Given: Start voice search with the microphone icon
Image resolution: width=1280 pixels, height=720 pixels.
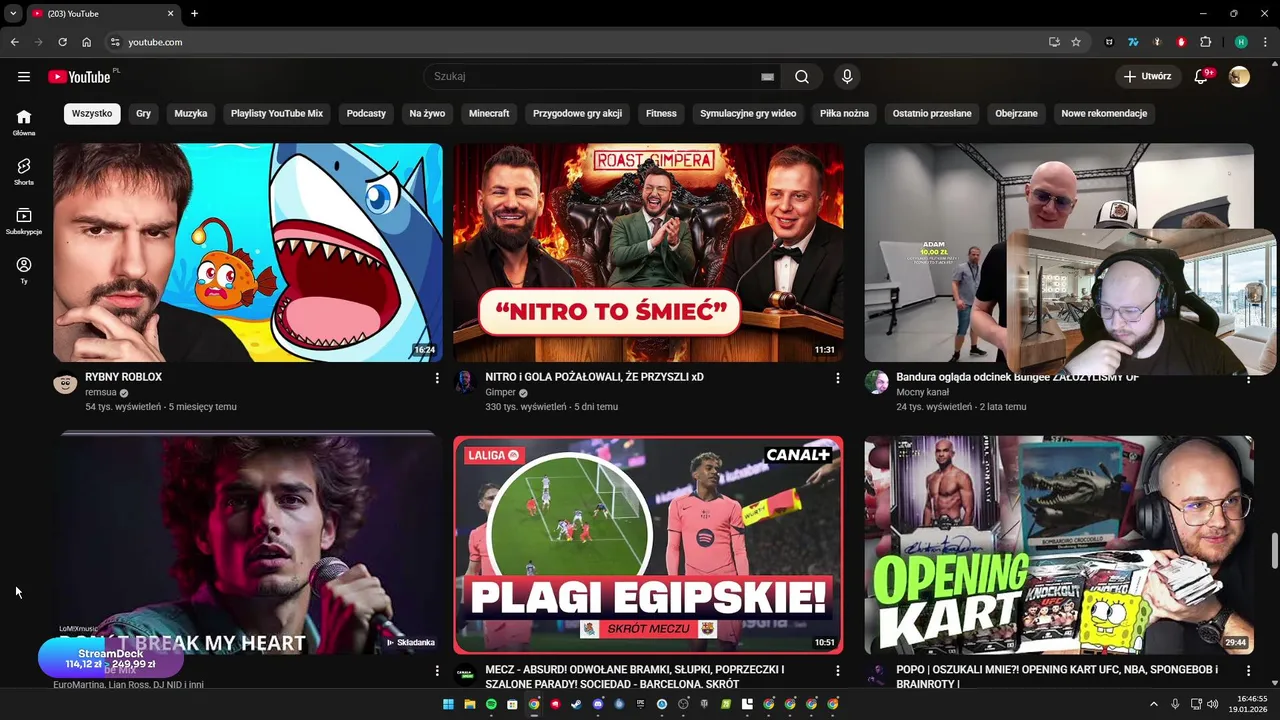Looking at the screenshot, I should click(x=847, y=77).
